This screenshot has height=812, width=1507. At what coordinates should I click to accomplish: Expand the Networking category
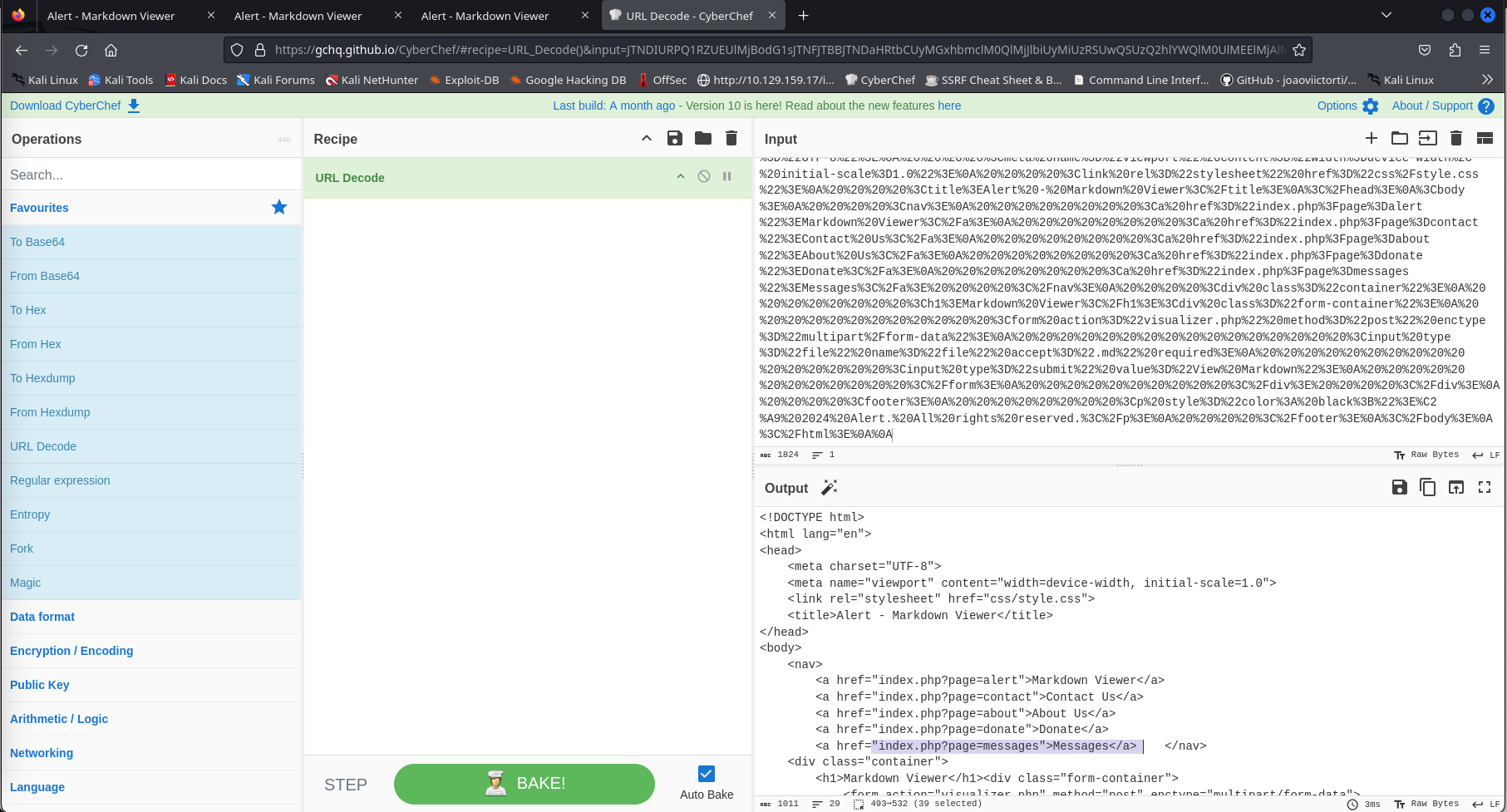(x=151, y=753)
